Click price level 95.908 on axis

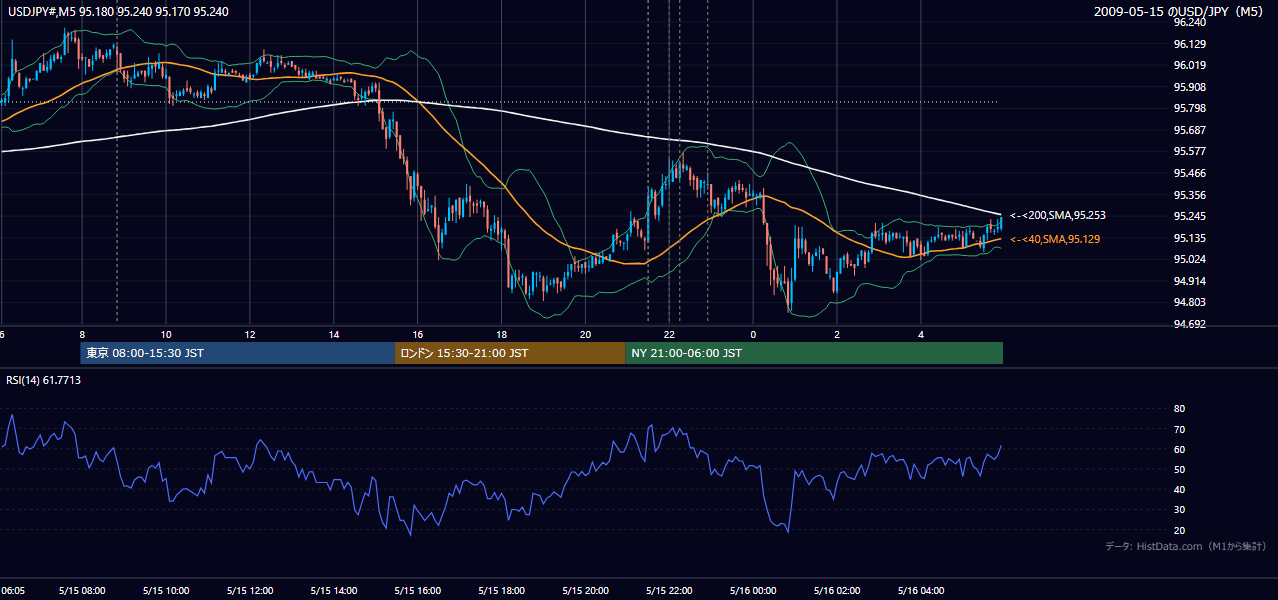click(1188, 87)
